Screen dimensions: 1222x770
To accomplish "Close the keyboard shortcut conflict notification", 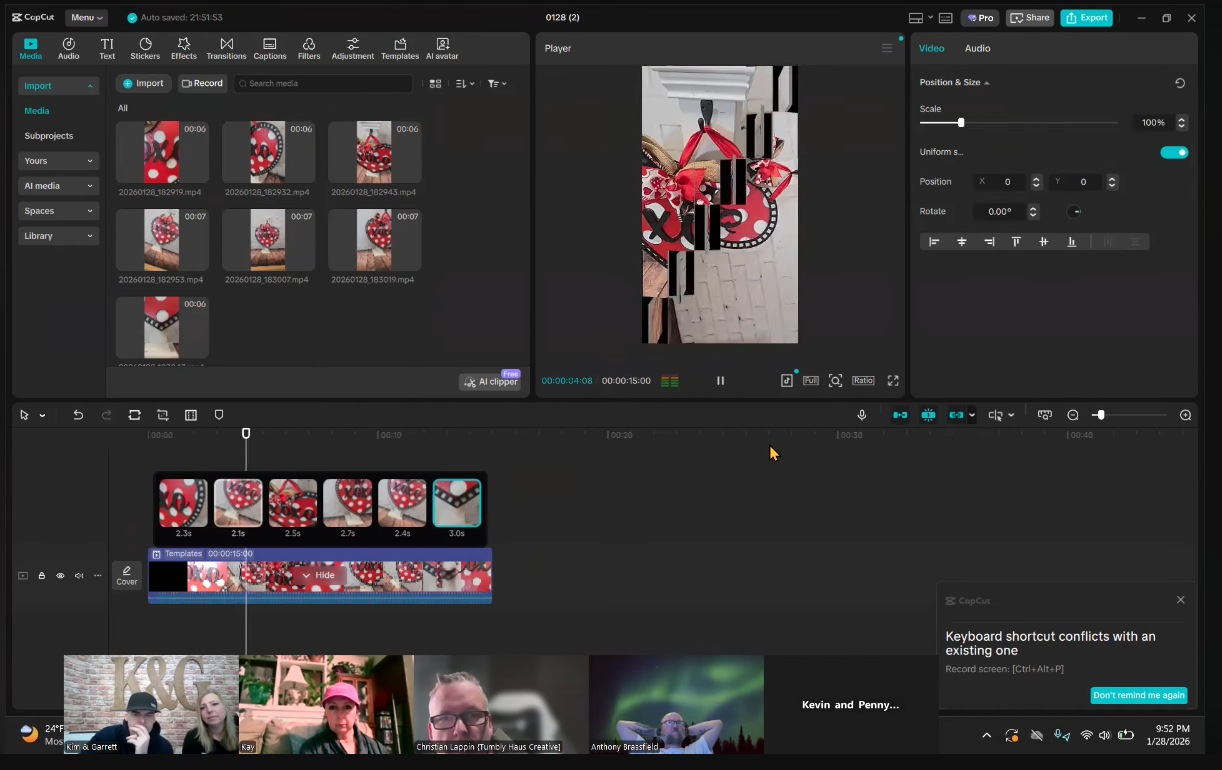I will pos(1181,600).
